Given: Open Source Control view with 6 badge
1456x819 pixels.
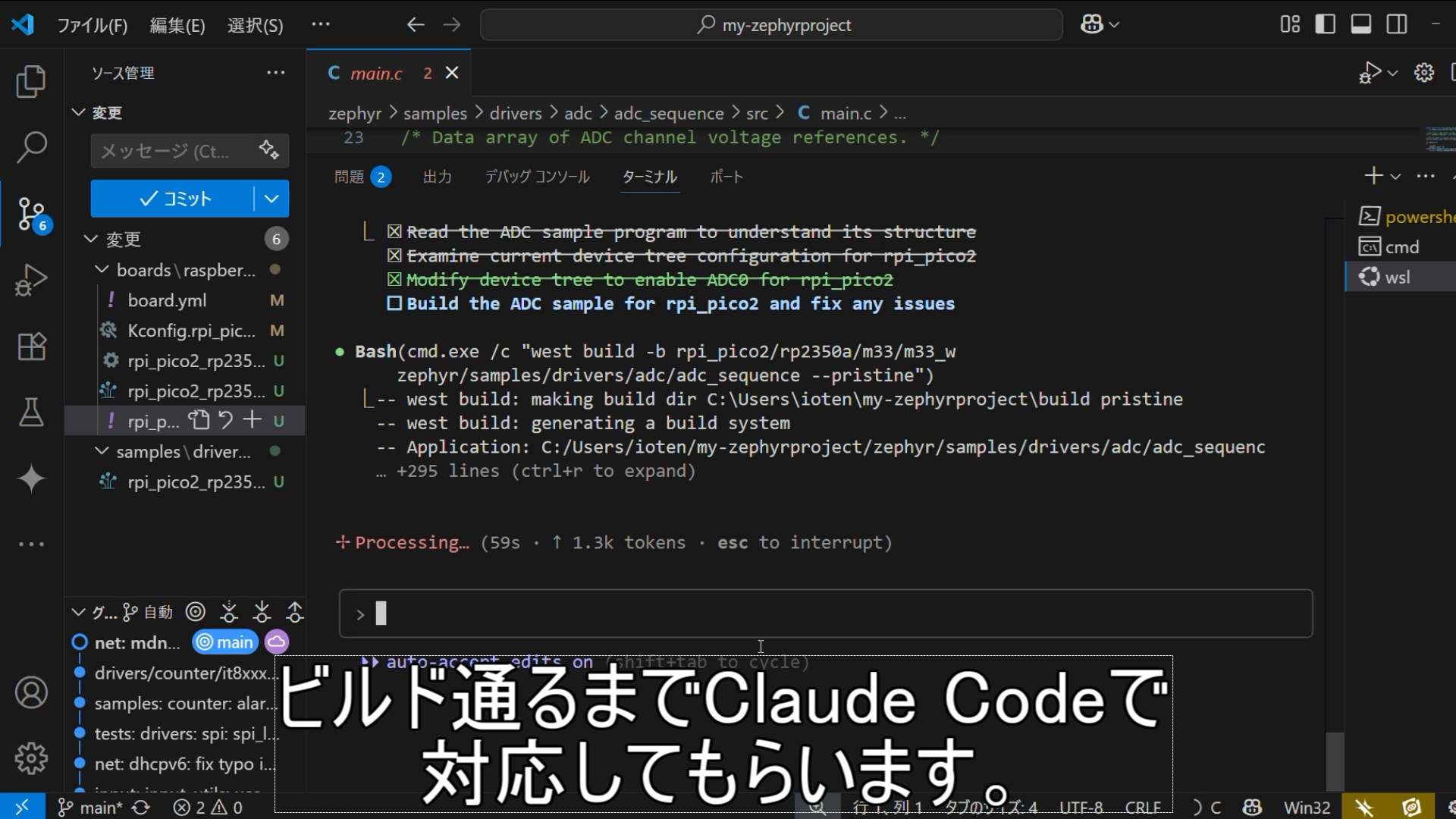Looking at the screenshot, I should click(x=33, y=215).
